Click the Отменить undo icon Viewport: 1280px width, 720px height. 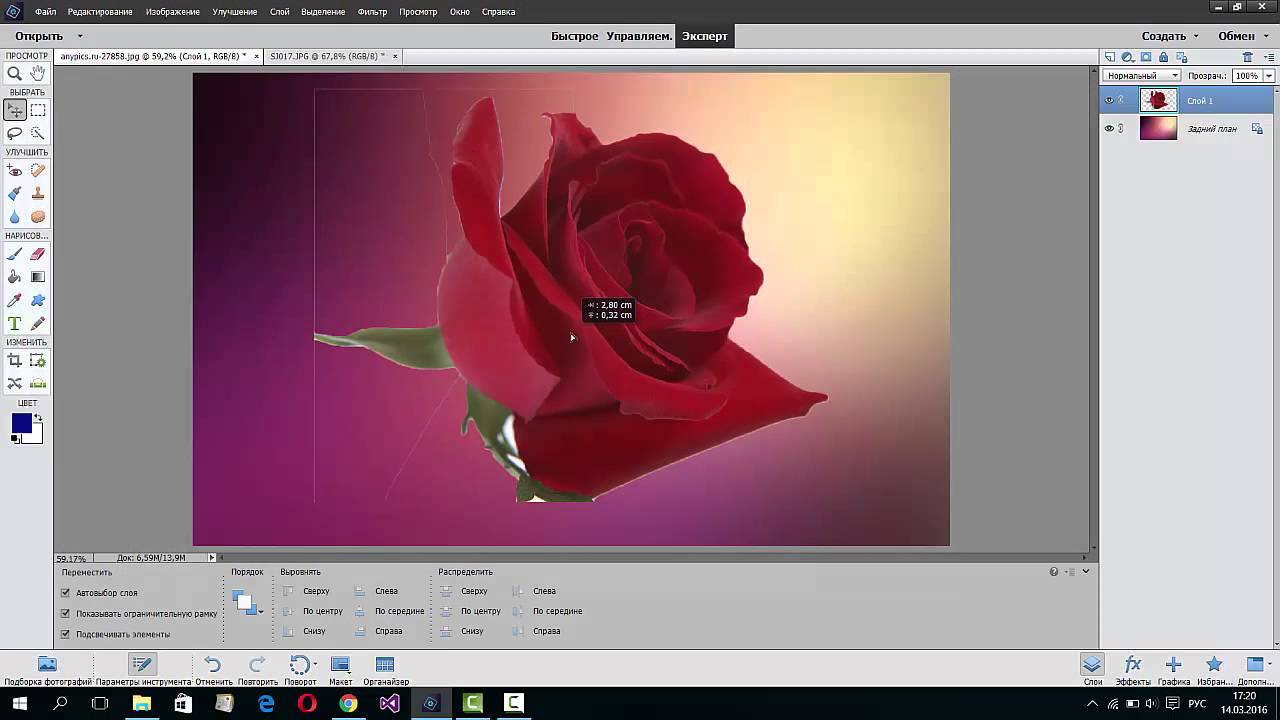coord(213,665)
